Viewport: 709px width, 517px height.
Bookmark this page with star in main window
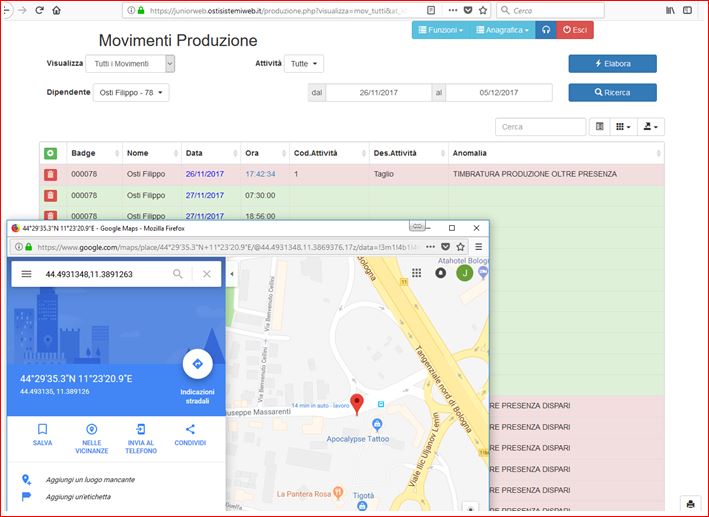click(x=483, y=10)
